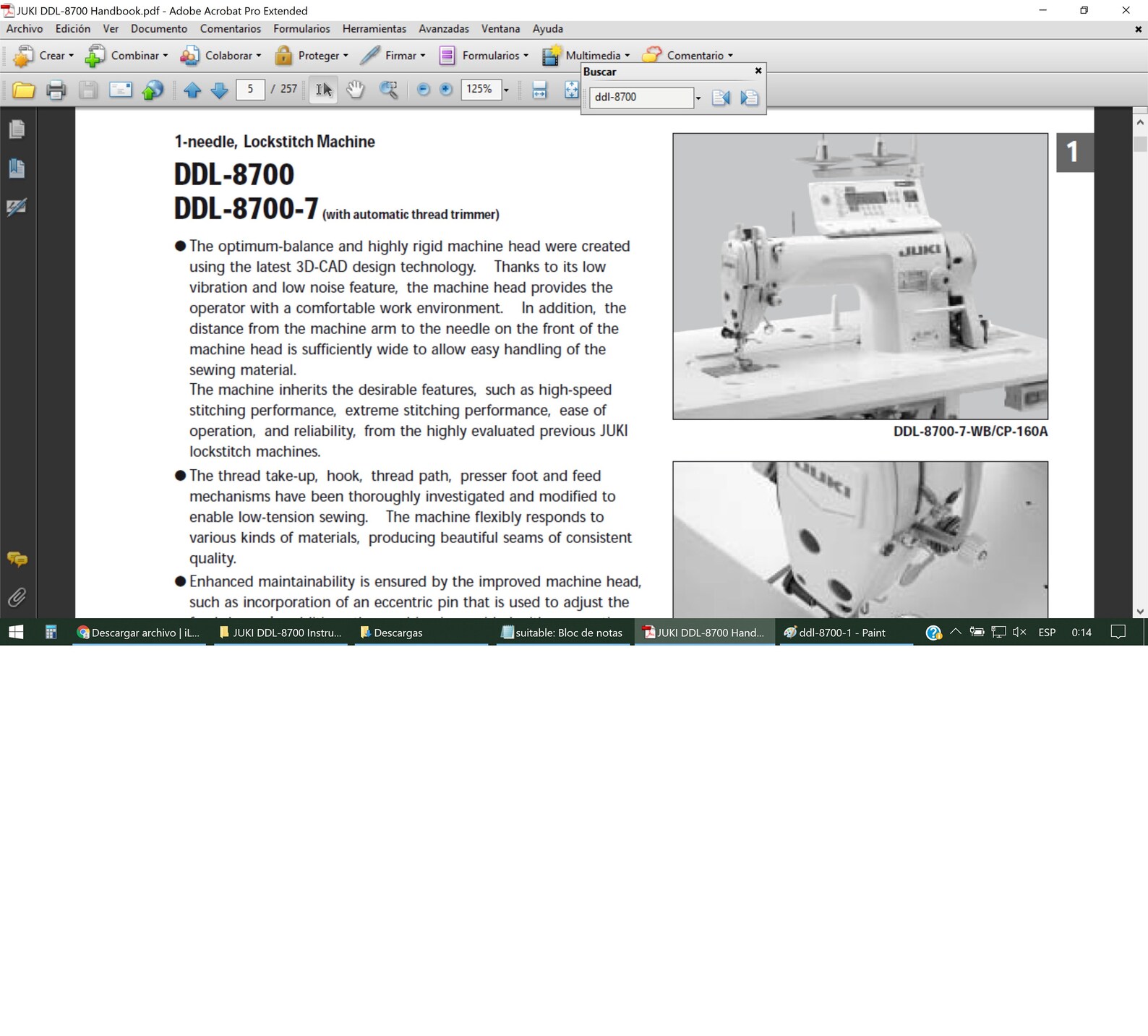Click the sewing machine product image
Image resolution: width=1148 pixels, height=1036 pixels.
[860, 276]
